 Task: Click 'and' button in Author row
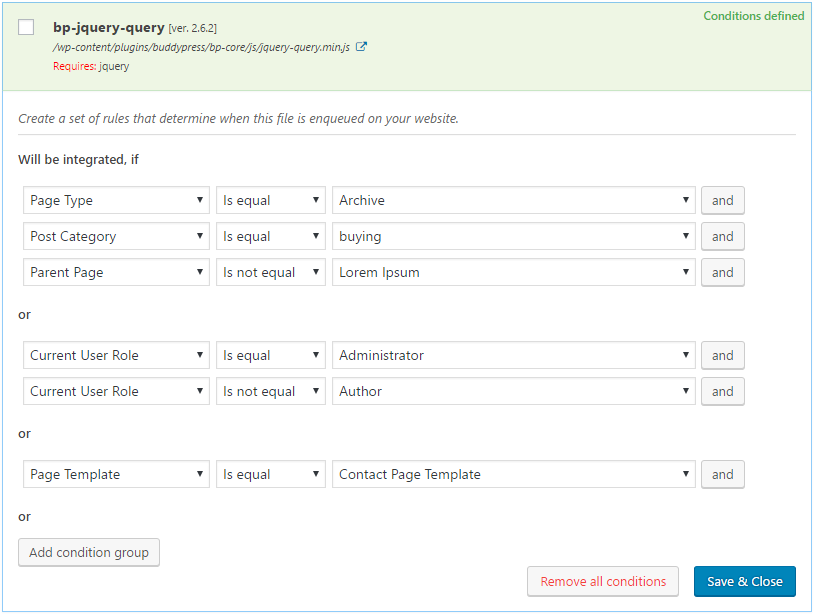[x=723, y=391]
